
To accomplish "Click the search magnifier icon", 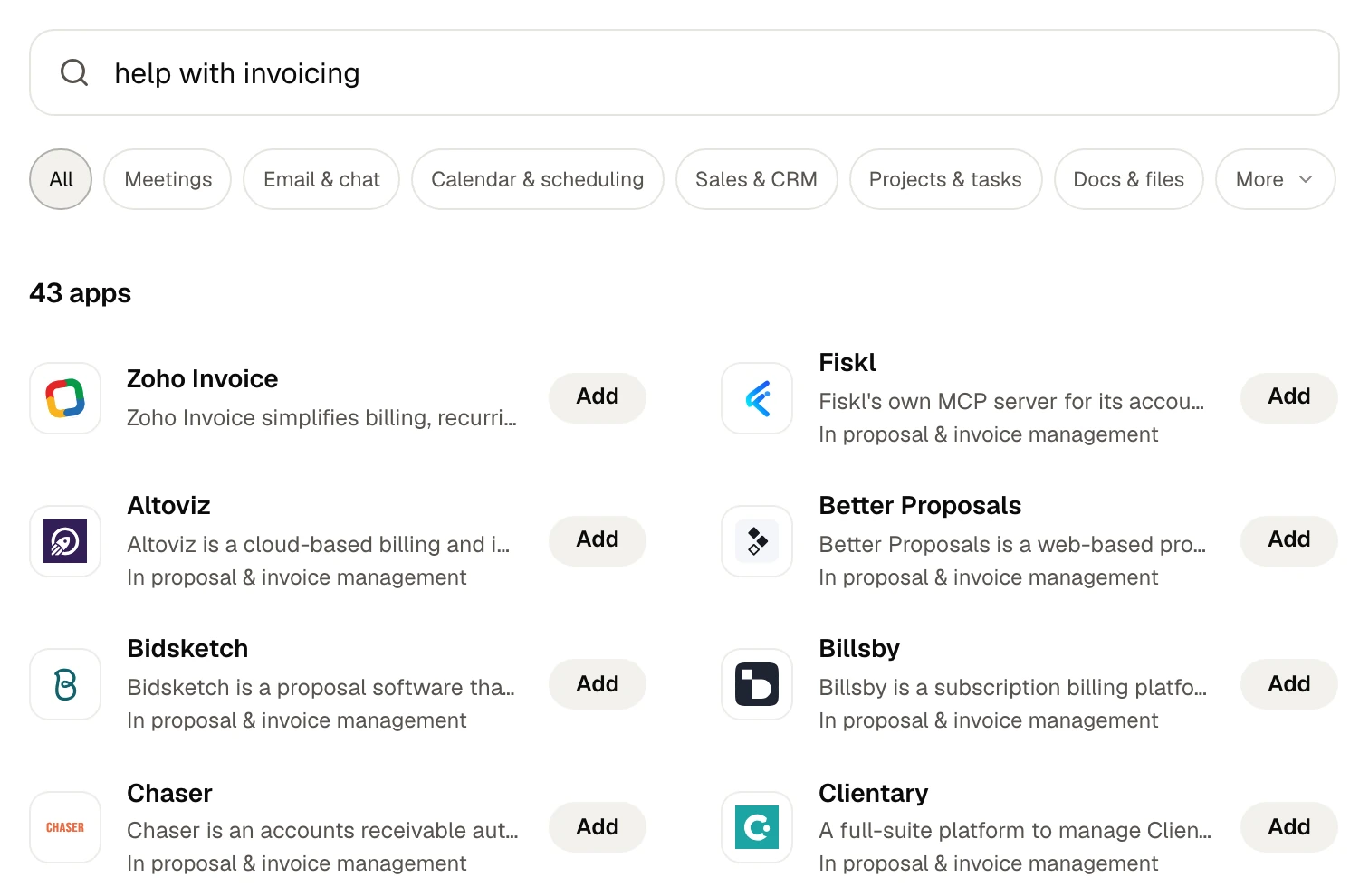I will pyautogui.click(x=74, y=72).
